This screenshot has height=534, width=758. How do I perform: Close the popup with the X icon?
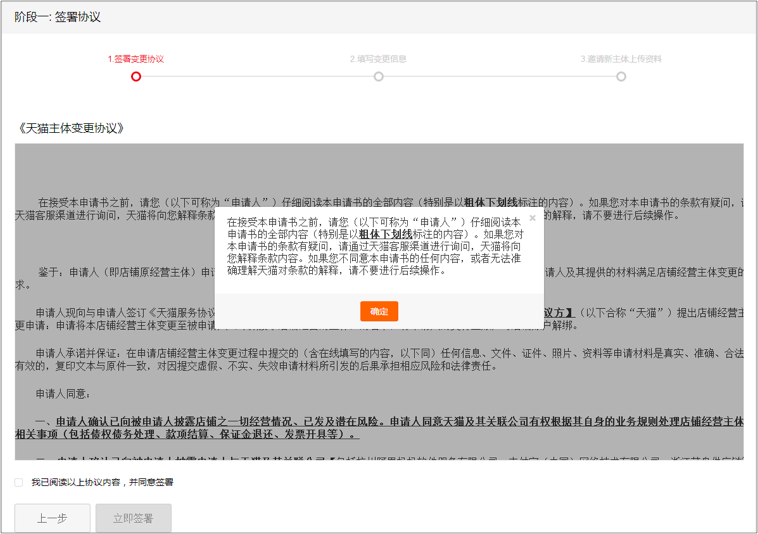coord(532,217)
